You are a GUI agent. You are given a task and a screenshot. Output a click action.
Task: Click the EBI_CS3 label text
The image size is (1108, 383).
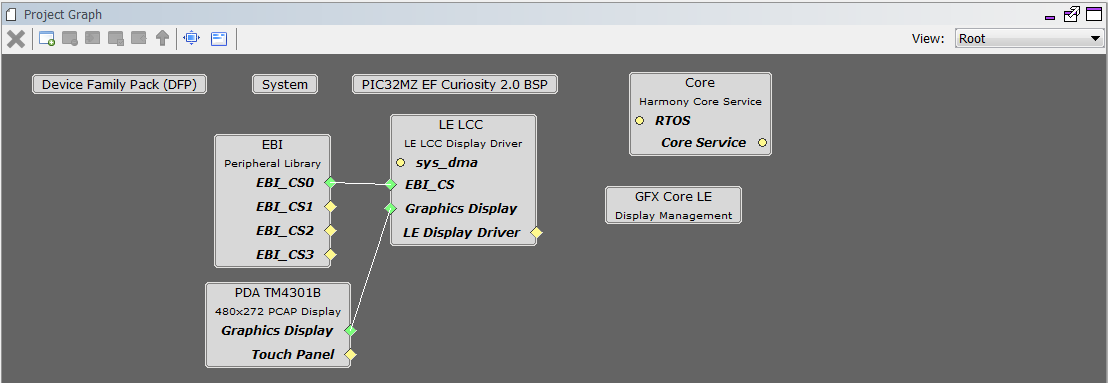(x=284, y=254)
